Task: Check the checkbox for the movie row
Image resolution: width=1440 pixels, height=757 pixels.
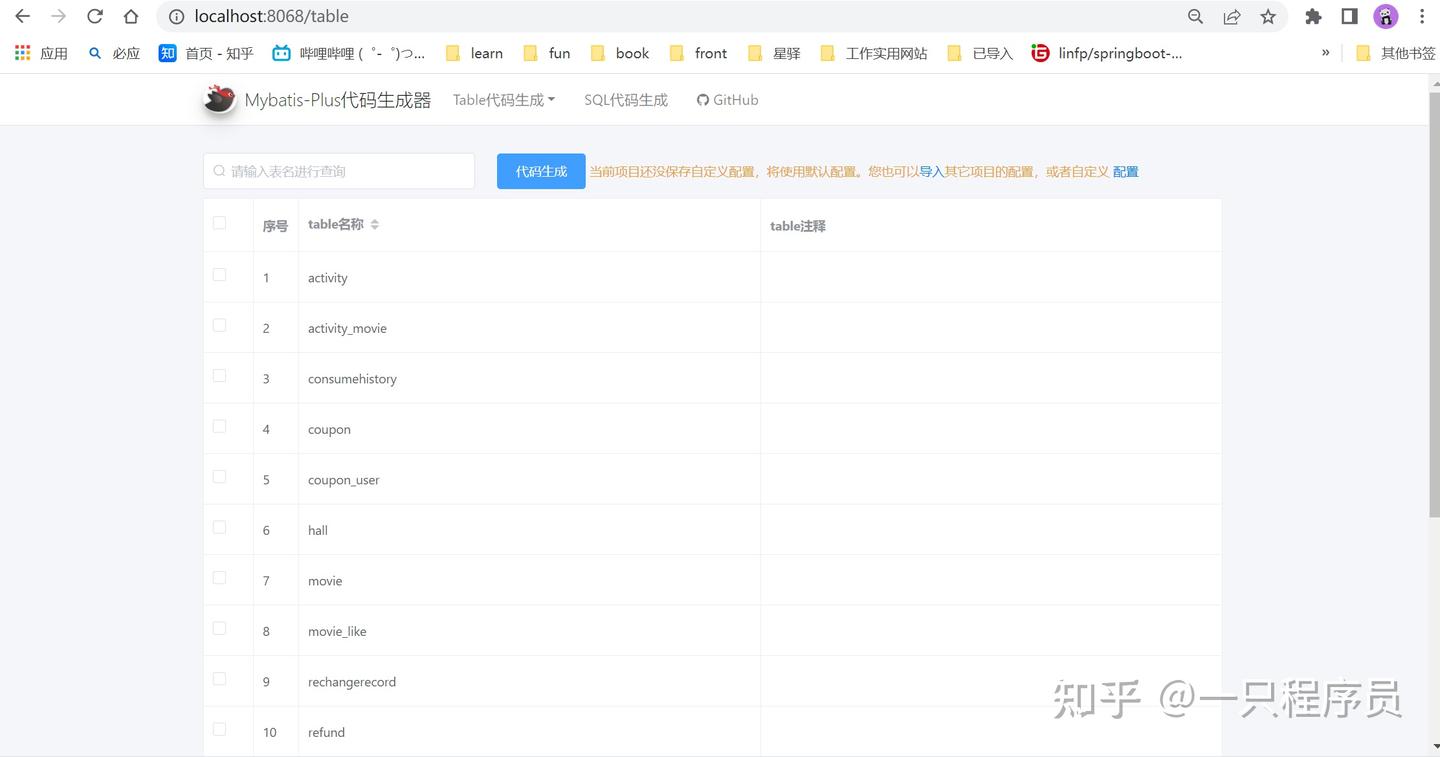Action: pos(219,577)
